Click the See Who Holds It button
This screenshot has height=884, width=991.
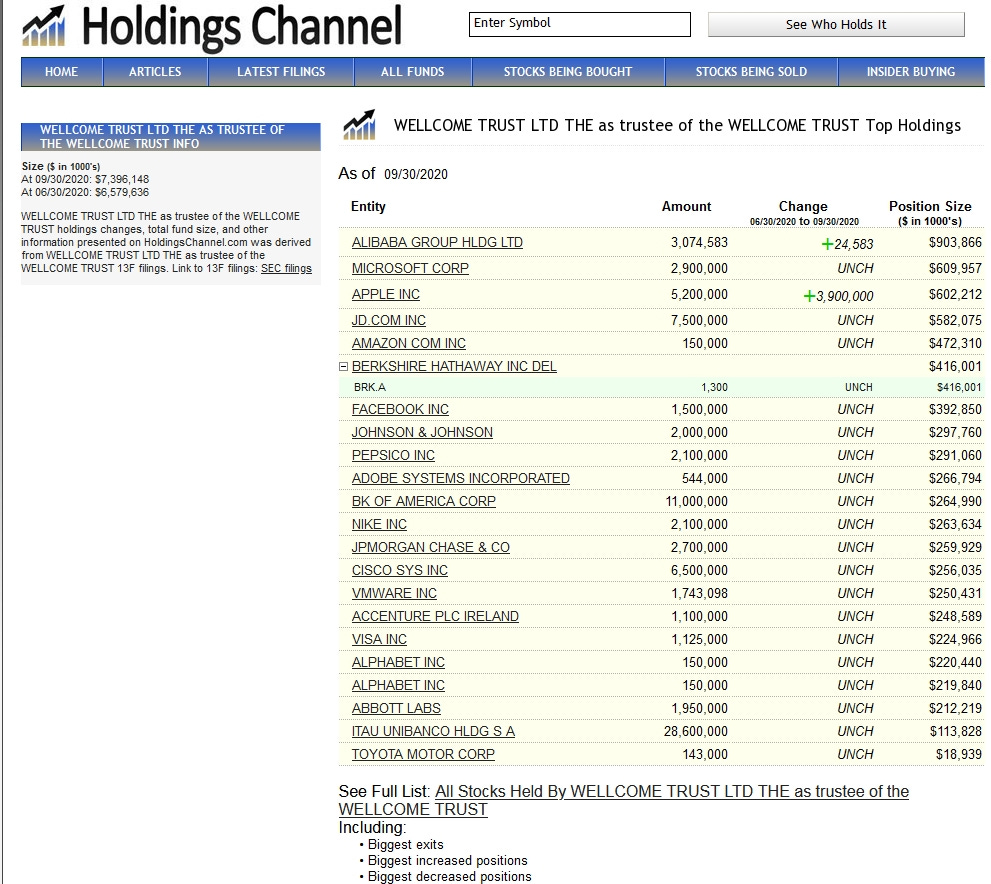836,25
